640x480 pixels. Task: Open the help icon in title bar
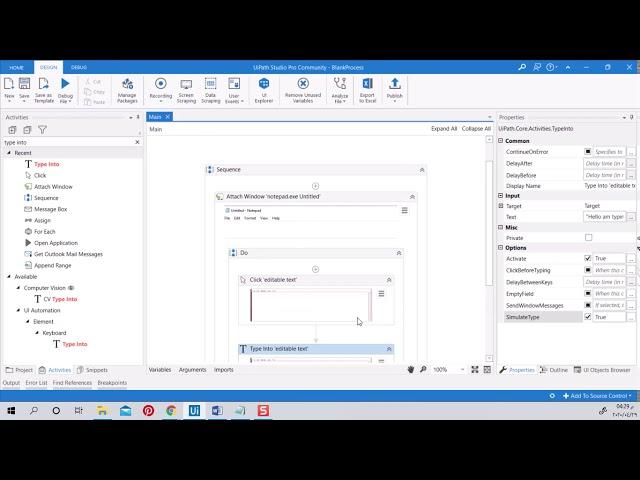coord(550,67)
